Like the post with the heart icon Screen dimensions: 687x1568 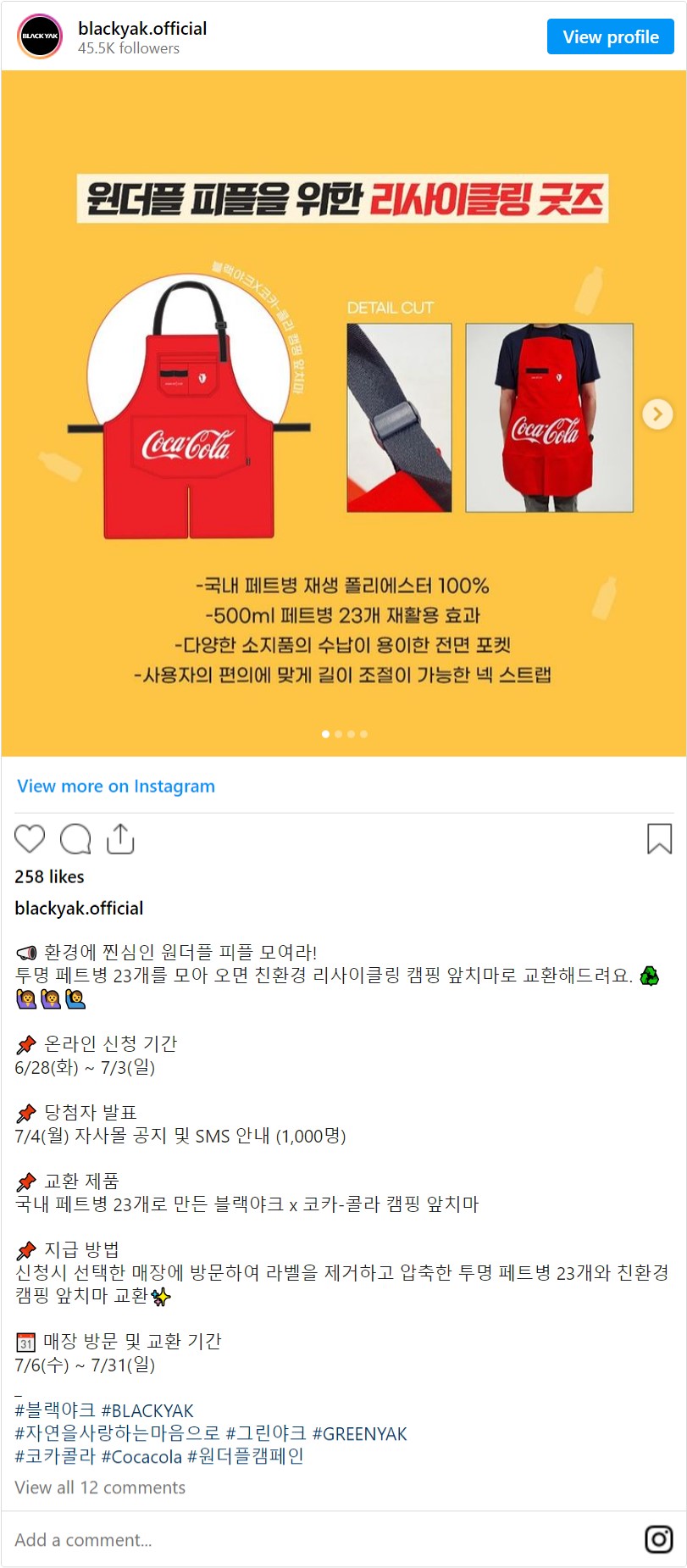[x=30, y=838]
